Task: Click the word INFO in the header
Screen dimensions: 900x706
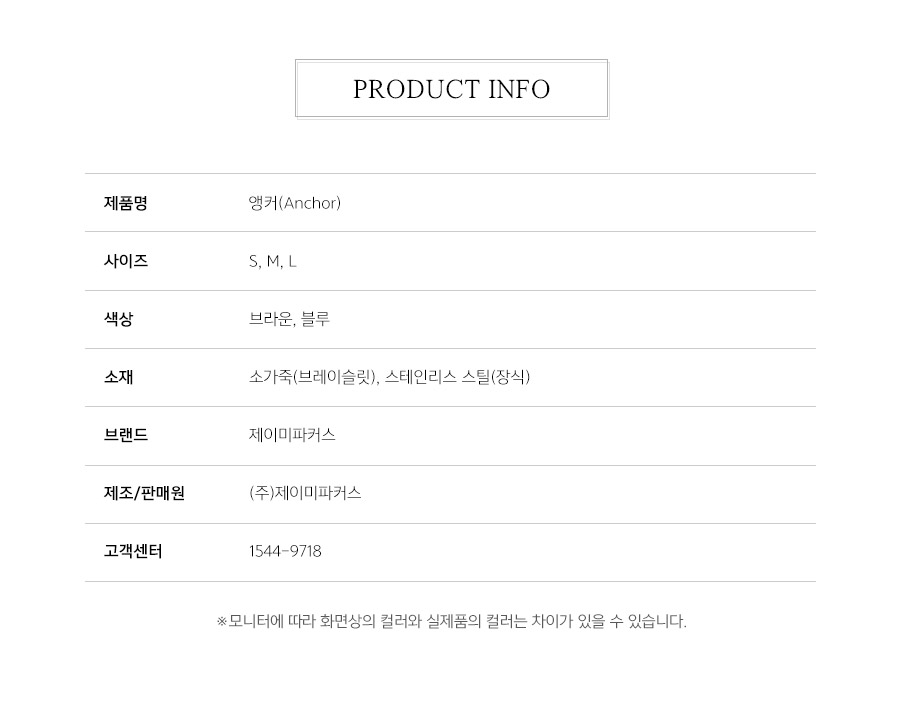Action: pos(519,90)
